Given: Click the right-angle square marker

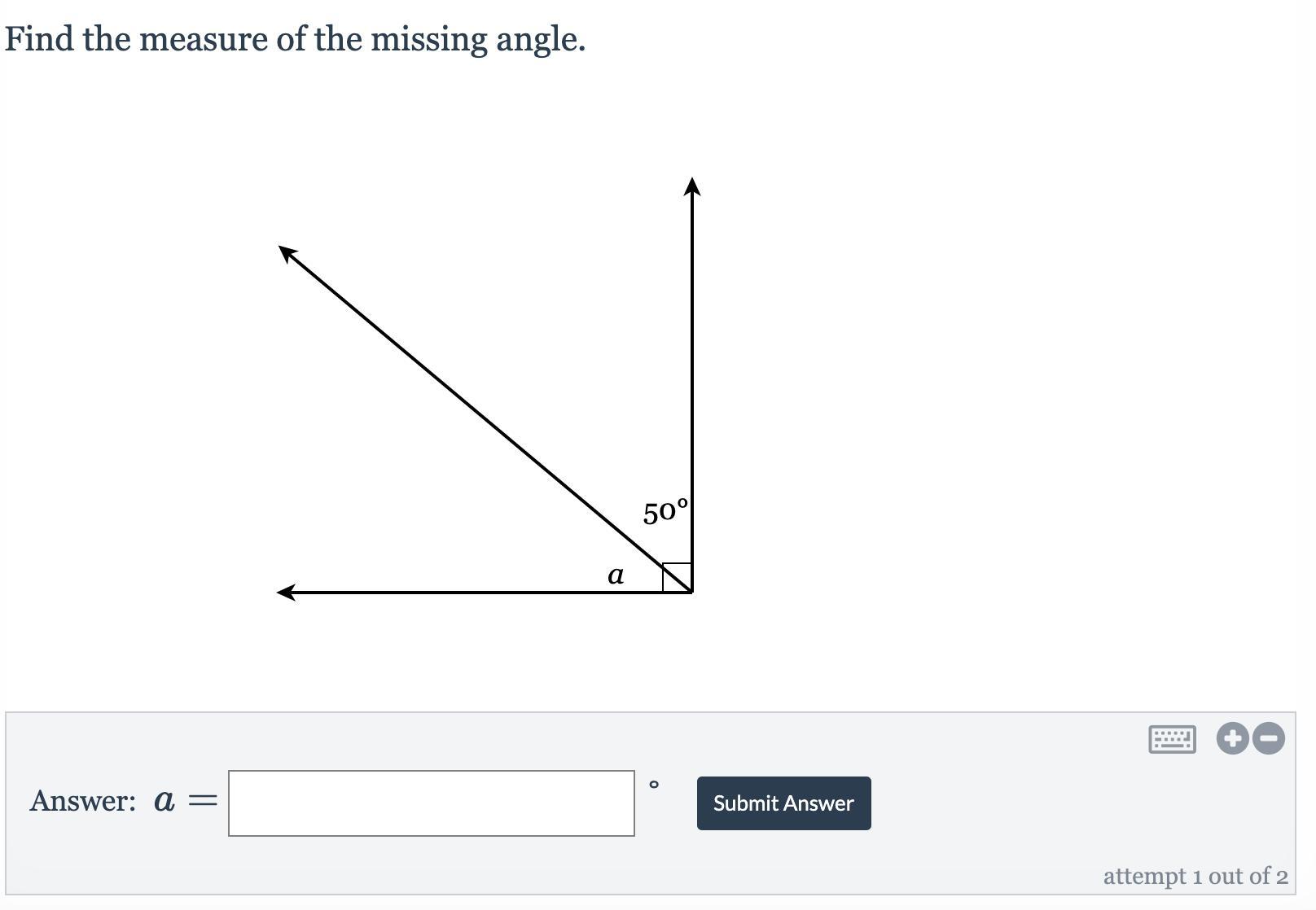Looking at the screenshot, I should (x=677, y=577).
